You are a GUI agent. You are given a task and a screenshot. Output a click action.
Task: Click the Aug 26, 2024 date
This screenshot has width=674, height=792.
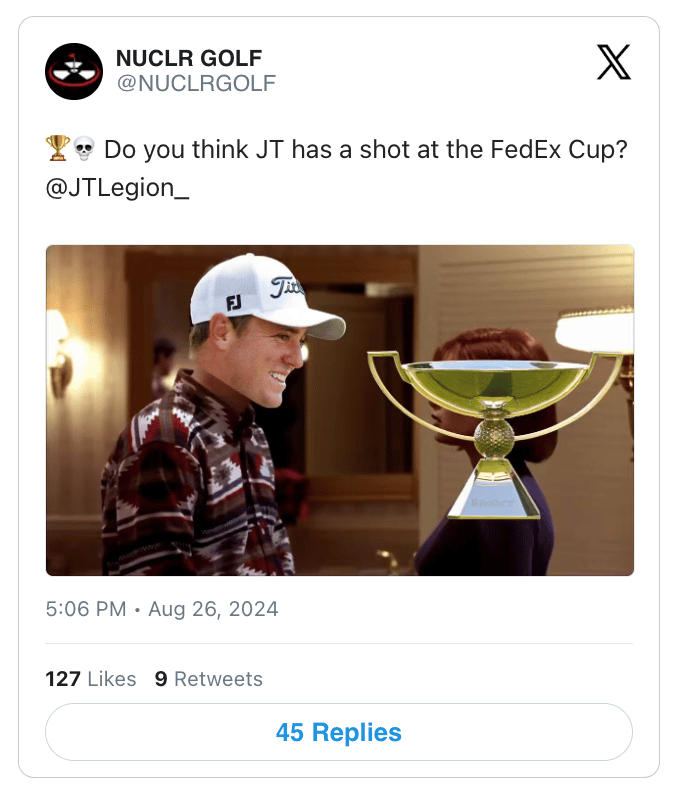point(213,608)
